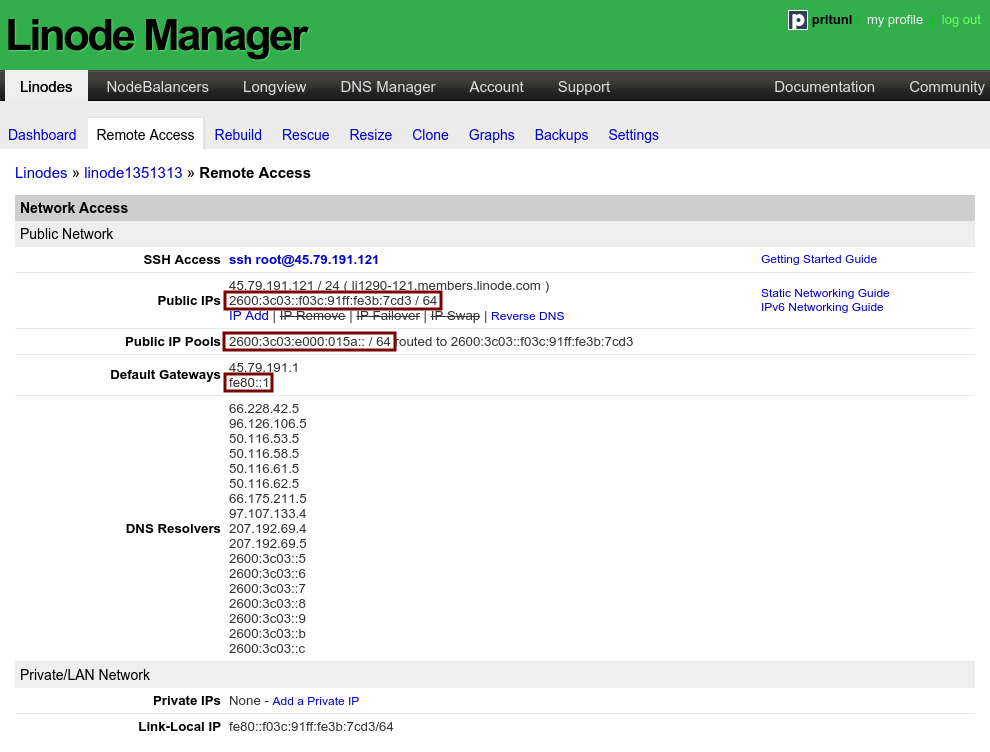This screenshot has width=990, height=752.
Task: Click the public IPv6 address 2600:3c03::f03c:91ff:fe3b:7cd3 / 64
Action: pos(333,301)
